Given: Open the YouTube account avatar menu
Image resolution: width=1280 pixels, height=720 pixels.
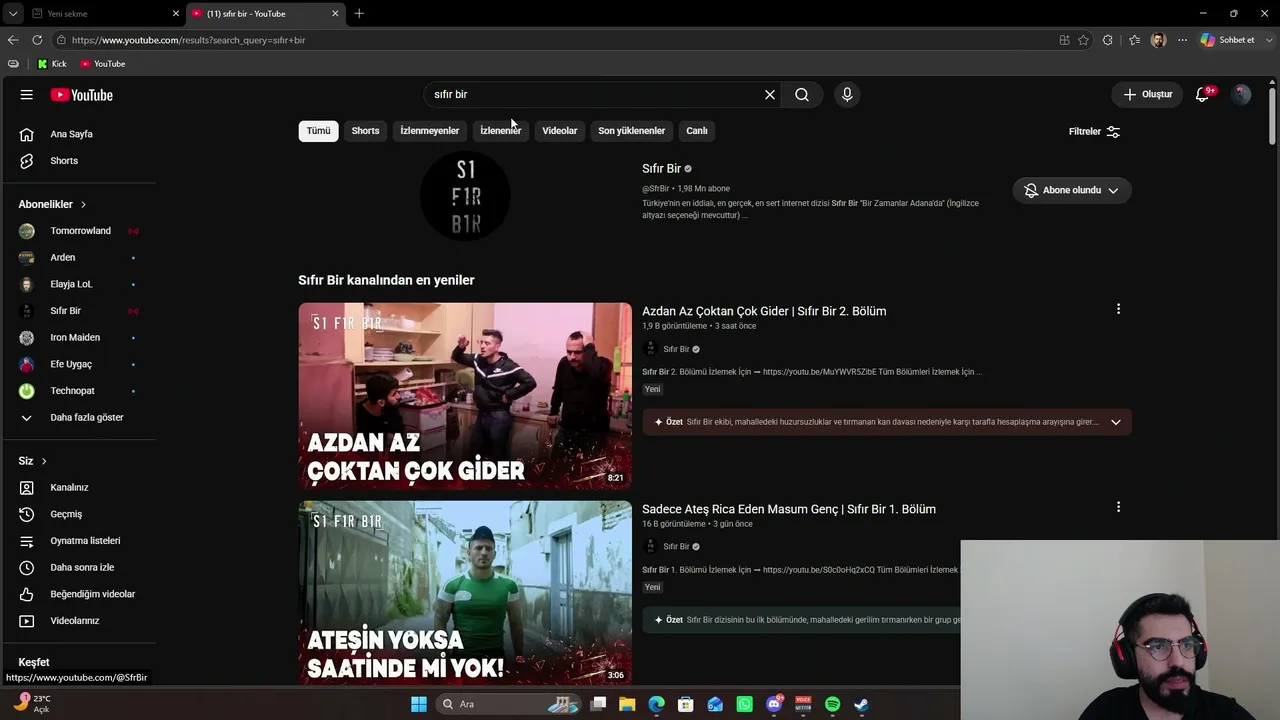Looking at the screenshot, I should [x=1241, y=95].
